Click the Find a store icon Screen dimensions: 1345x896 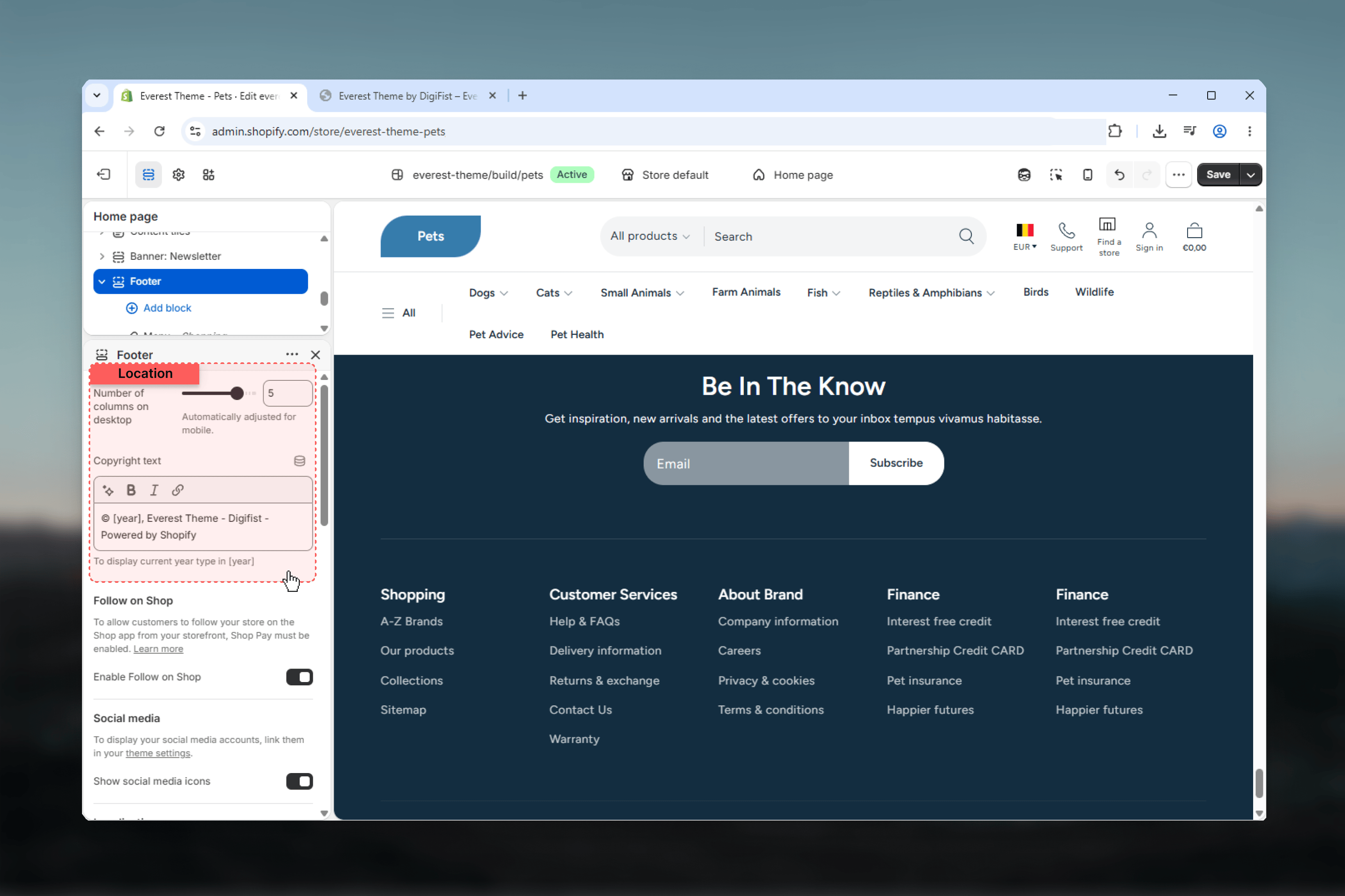point(1107,225)
